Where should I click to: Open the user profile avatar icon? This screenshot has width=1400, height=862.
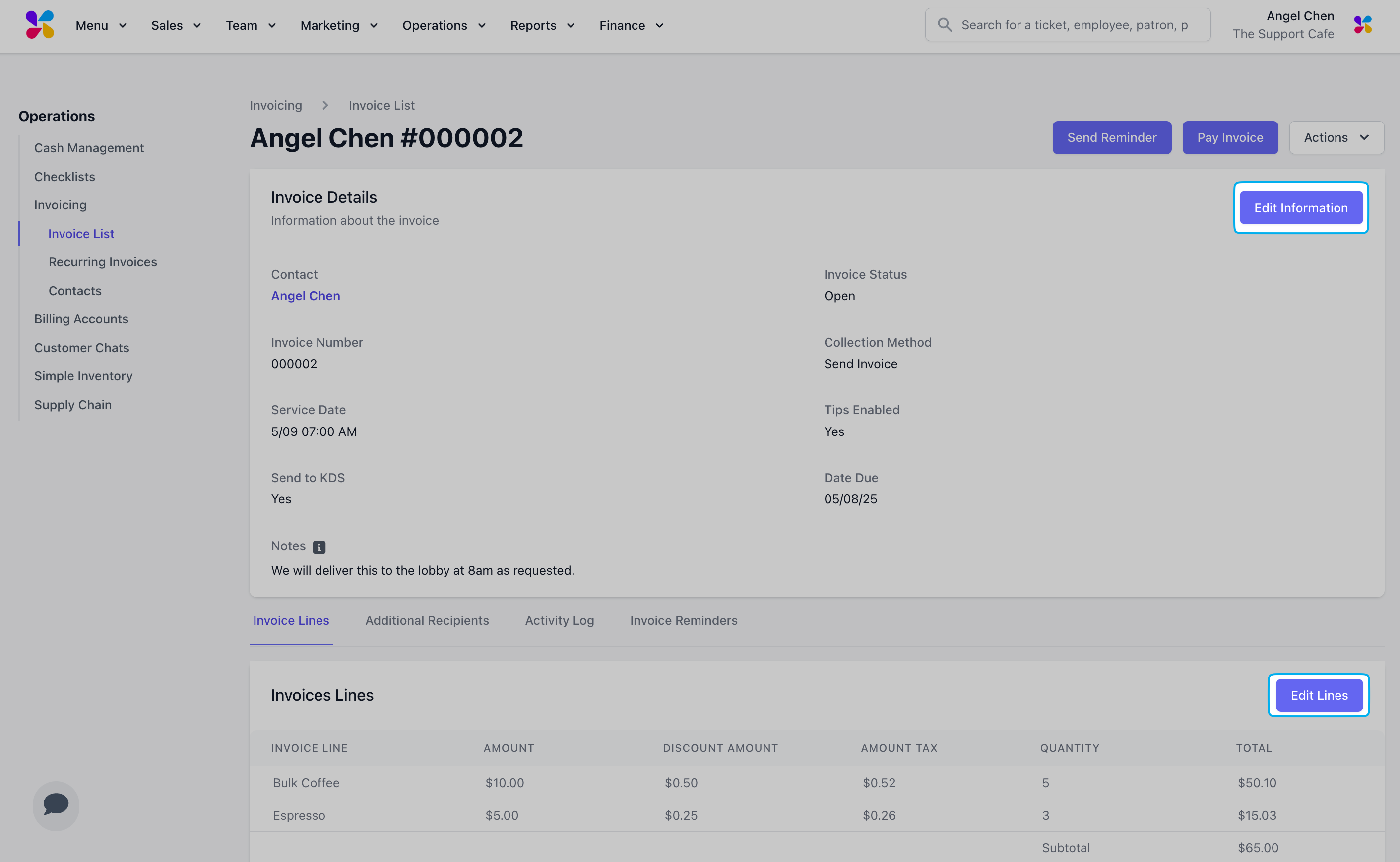(1362, 25)
